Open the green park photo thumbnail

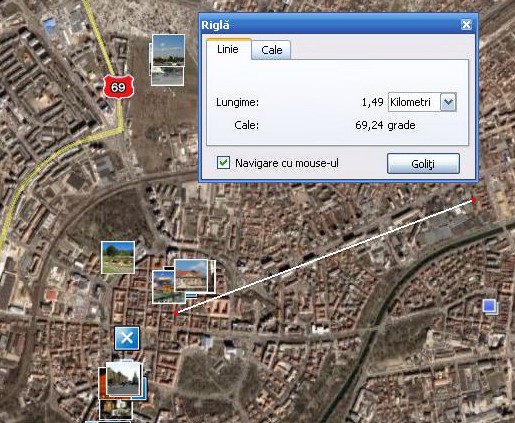pos(118,257)
